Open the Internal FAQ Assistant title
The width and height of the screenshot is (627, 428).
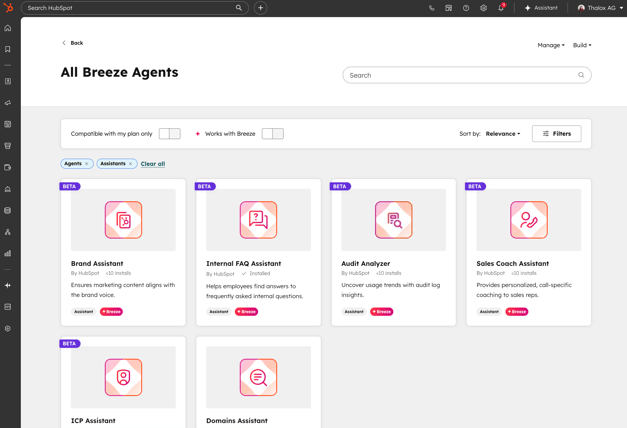(x=244, y=264)
